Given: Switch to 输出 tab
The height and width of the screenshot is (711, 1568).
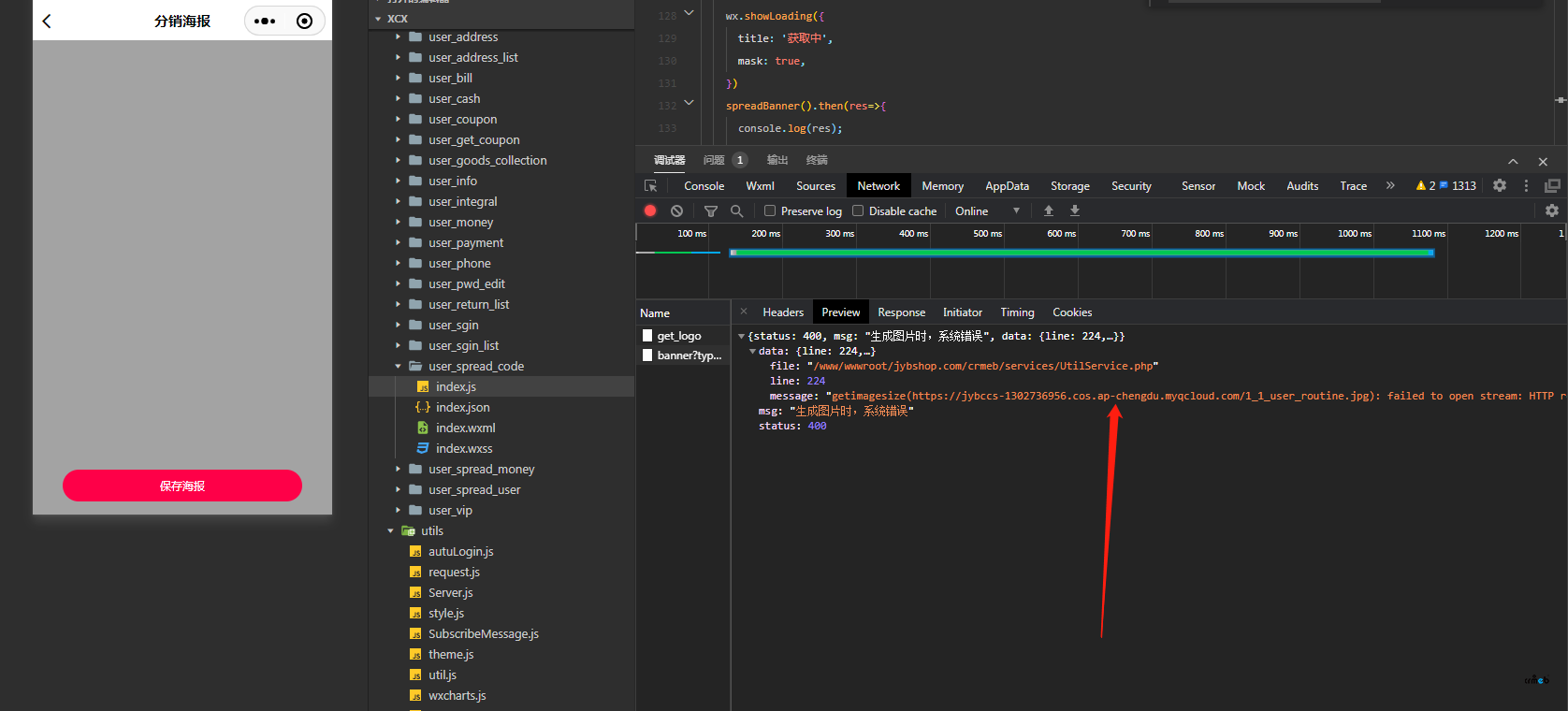Looking at the screenshot, I should point(777,160).
